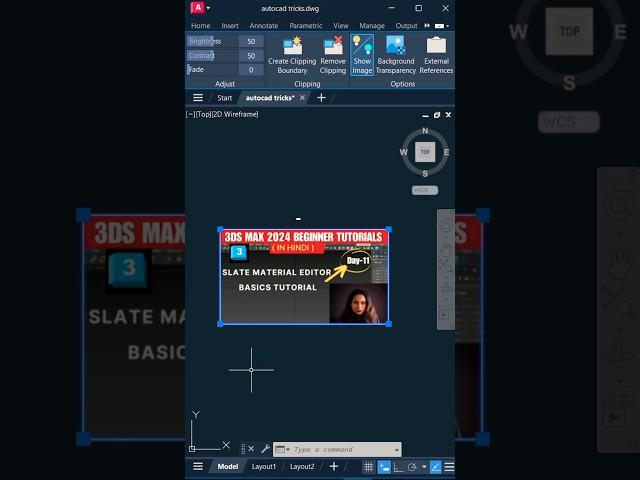Switch to the Annotate ribbon tab
Image resolution: width=640 pixels, height=480 pixels.
point(264,26)
